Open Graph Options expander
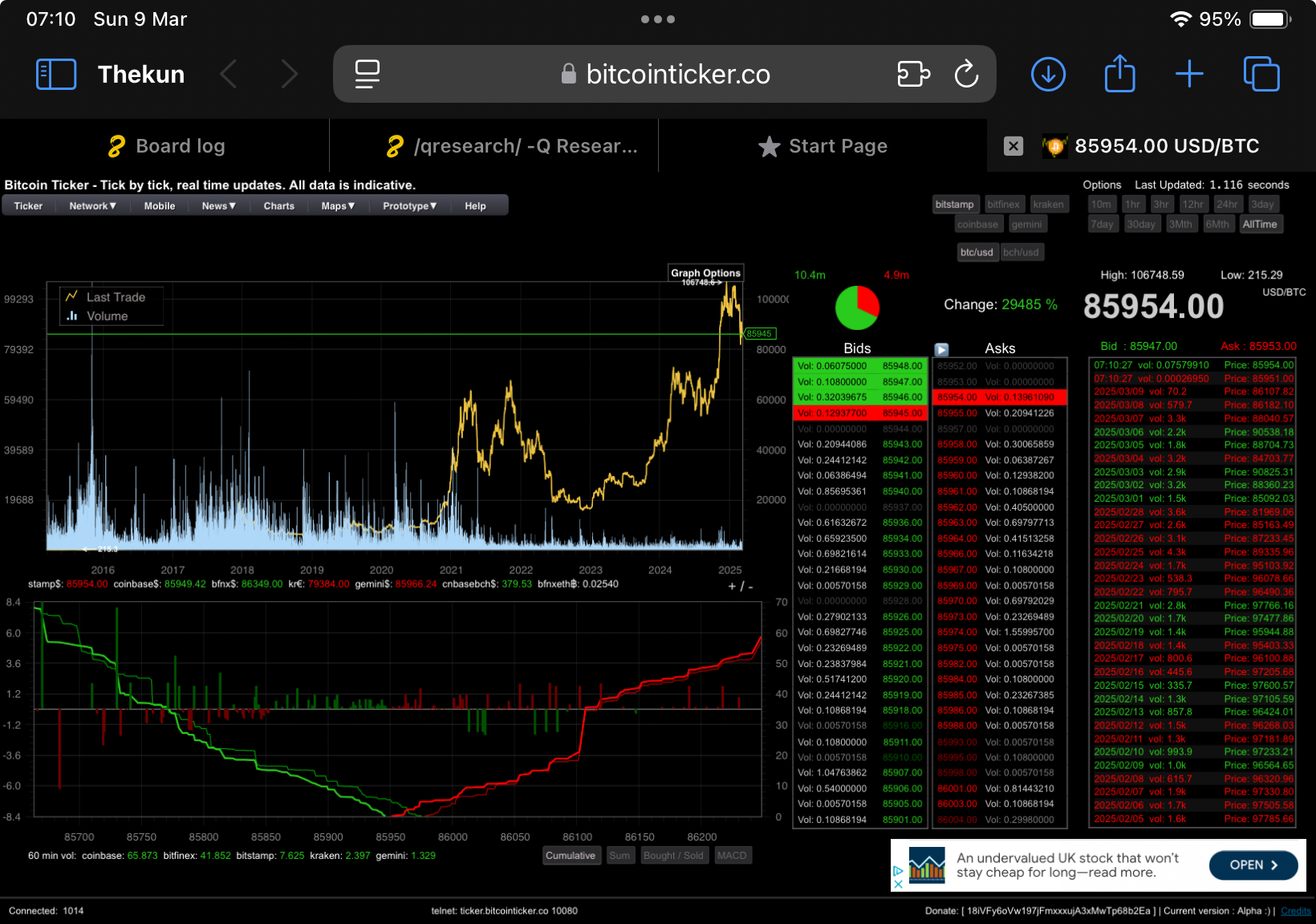Viewport: 1316px width, 924px height. pos(705,273)
